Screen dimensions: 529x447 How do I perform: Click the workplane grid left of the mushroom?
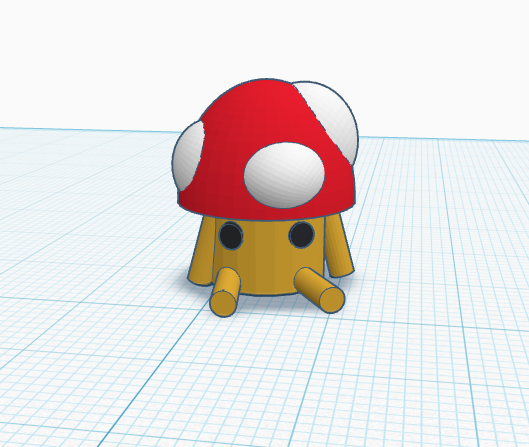click(84, 219)
